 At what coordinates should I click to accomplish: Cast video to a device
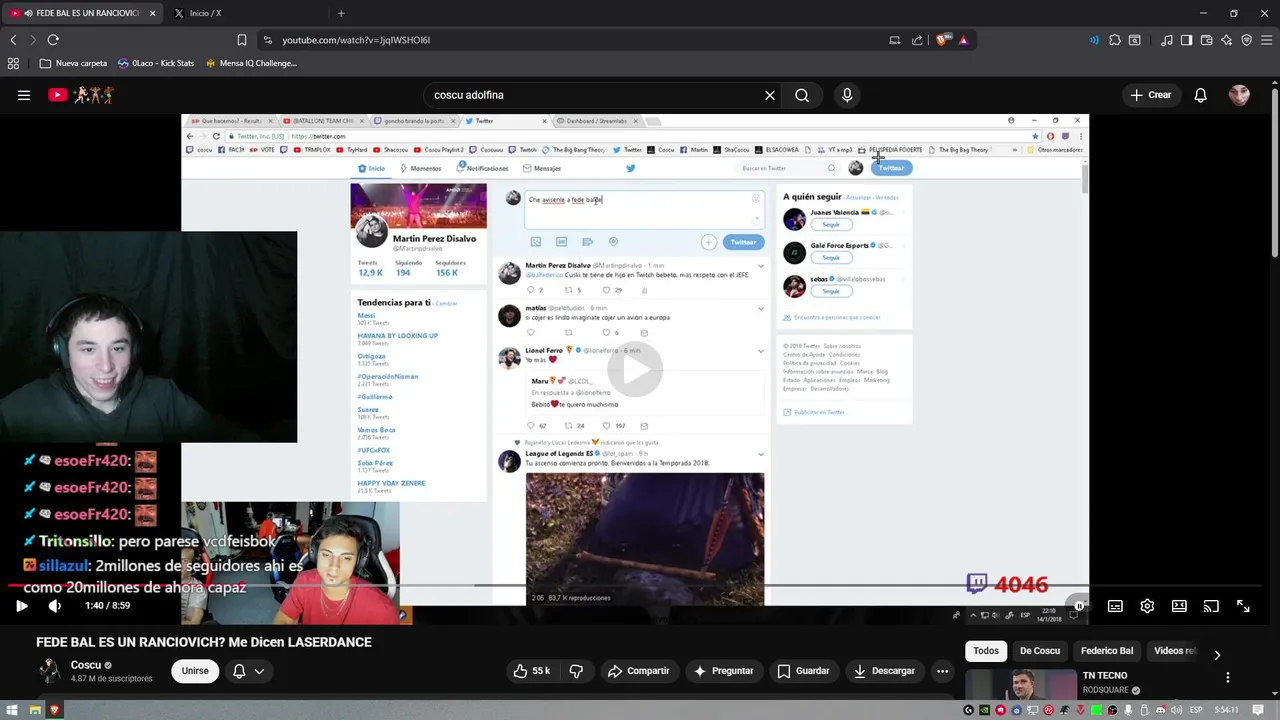(x=1211, y=605)
